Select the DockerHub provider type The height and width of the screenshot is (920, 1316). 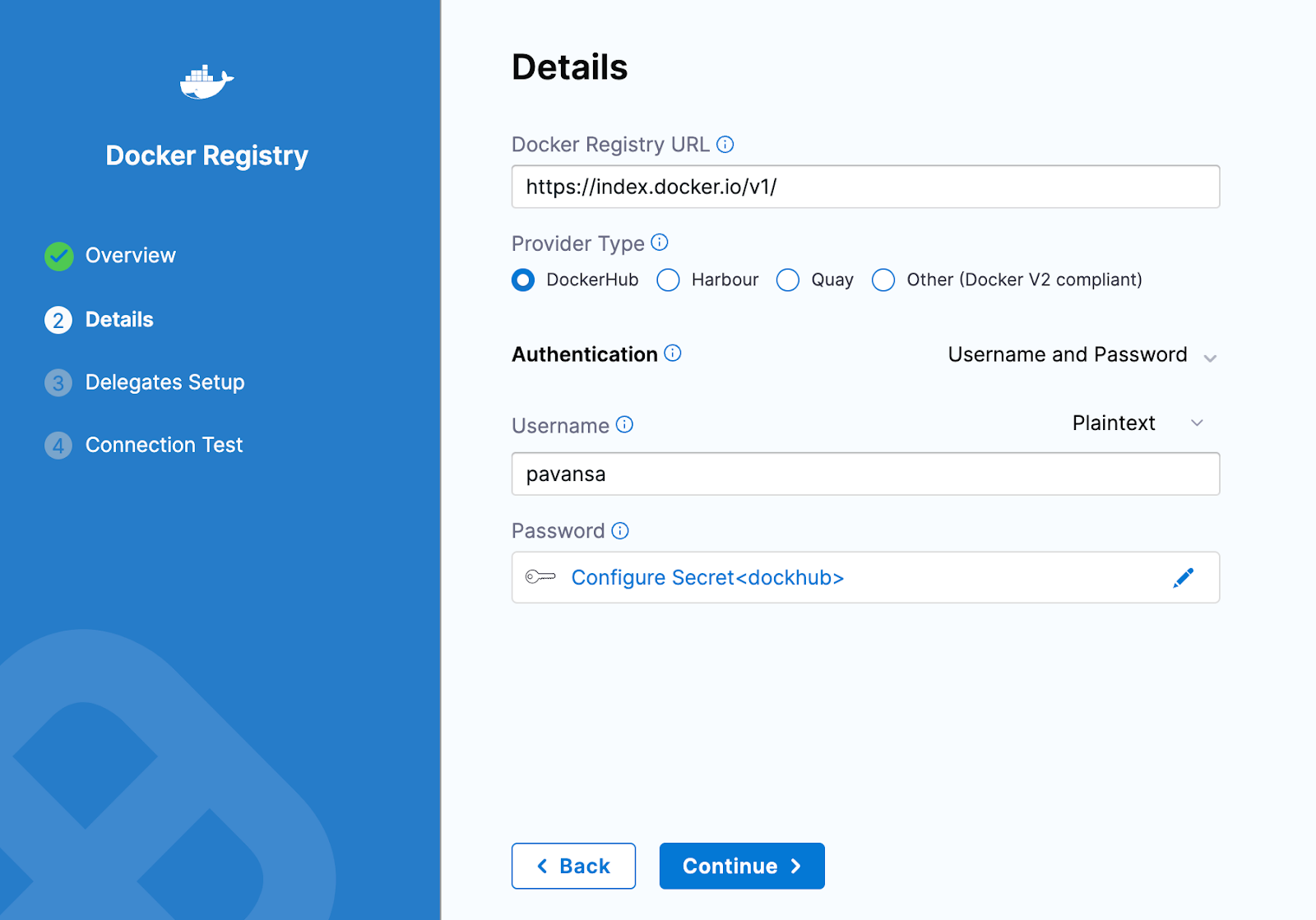point(523,280)
